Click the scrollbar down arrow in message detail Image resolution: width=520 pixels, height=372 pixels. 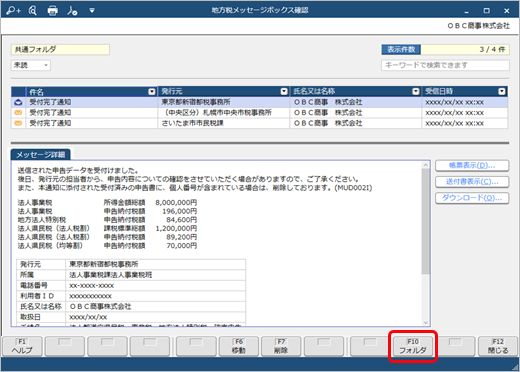[x=426, y=322]
